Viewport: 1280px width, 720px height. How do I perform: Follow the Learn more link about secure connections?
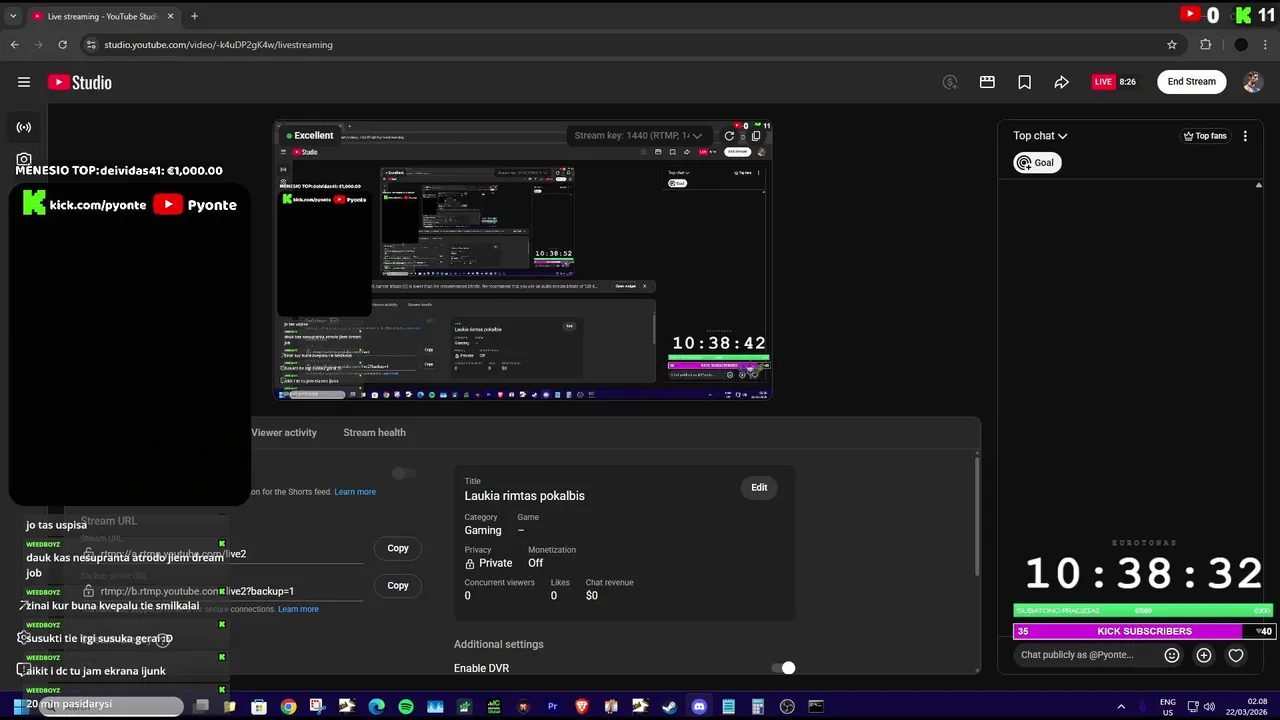pyautogui.click(x=298, y=609)
